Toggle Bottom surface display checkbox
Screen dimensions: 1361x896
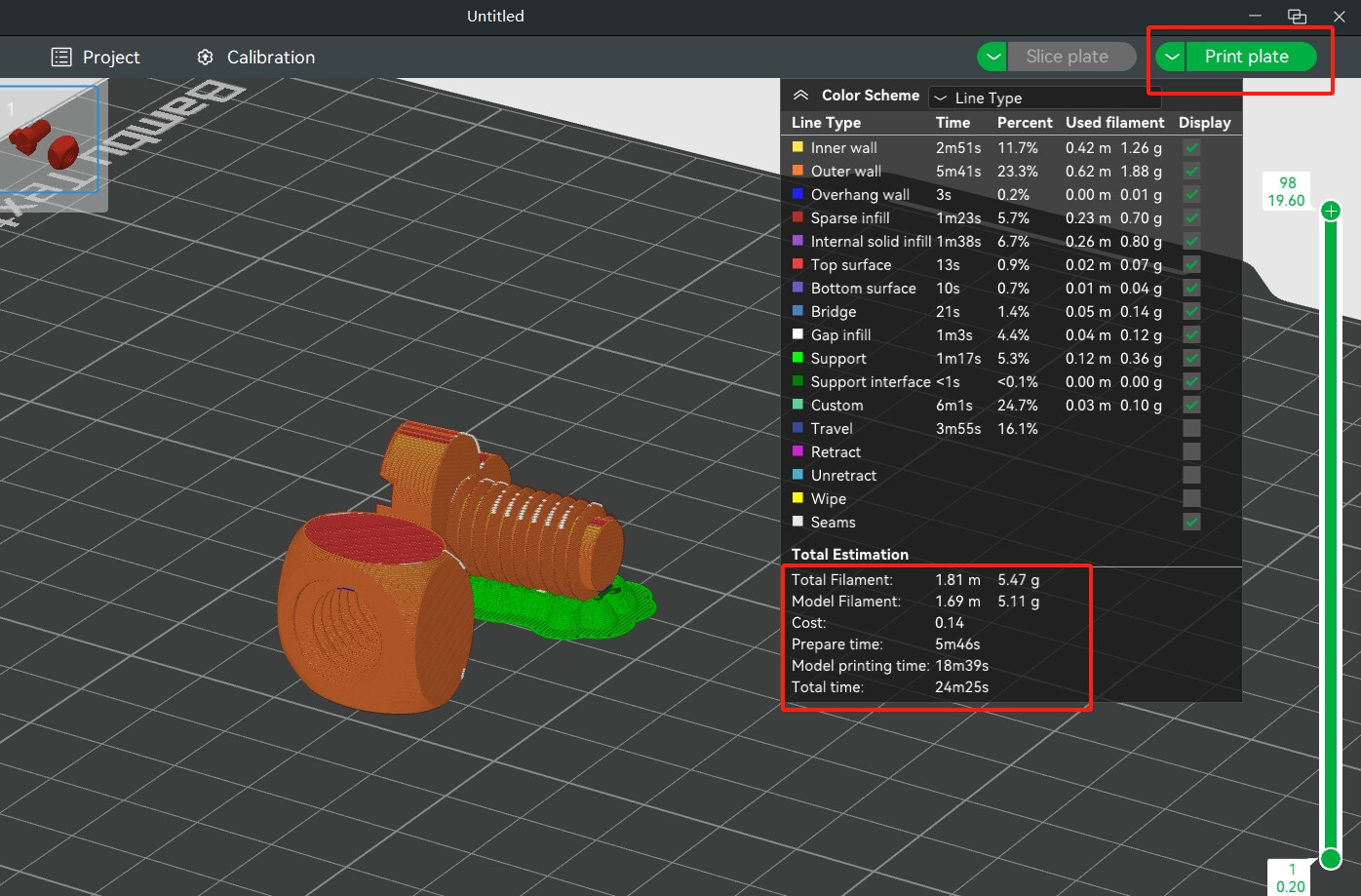pyautogui.click(x=1191, y=288)
